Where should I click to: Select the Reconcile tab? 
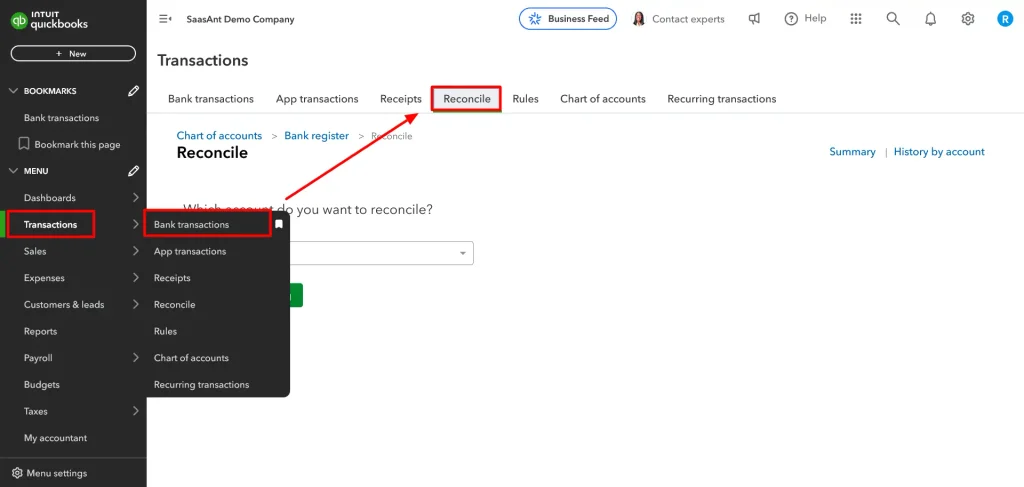466,99
